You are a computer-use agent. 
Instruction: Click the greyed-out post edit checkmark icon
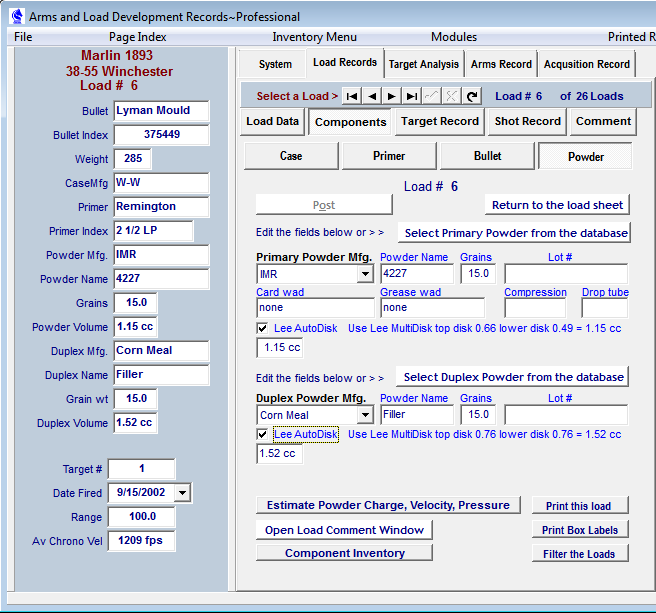pyautogui.click(x=431, y=96)
